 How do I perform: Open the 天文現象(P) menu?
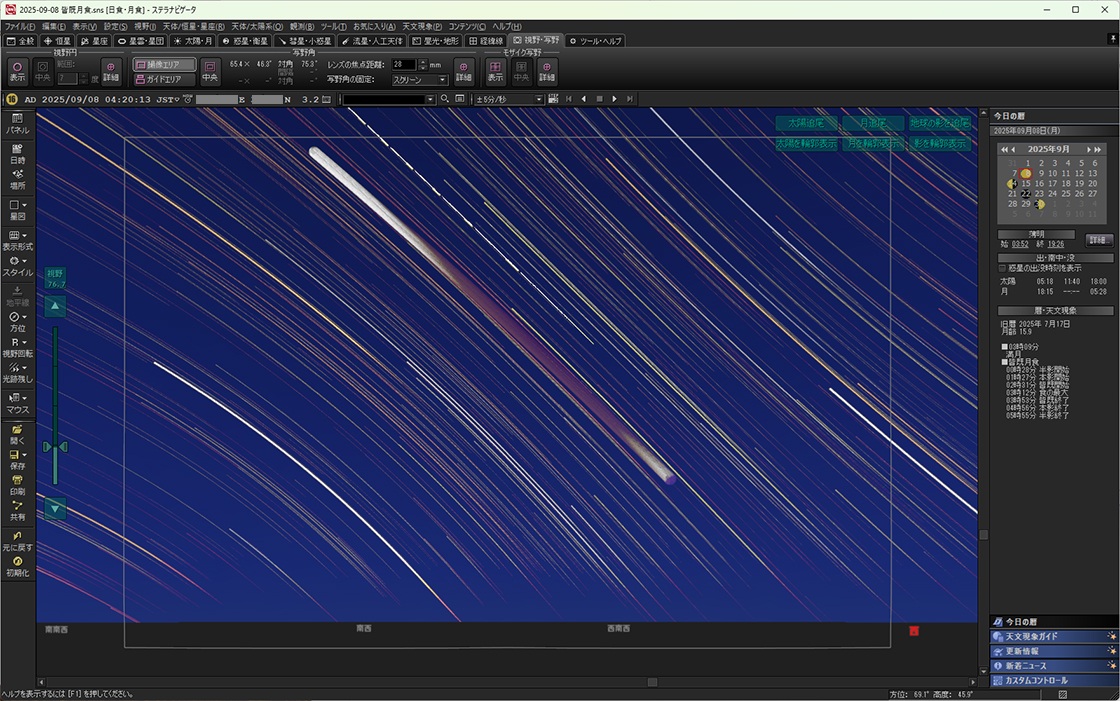(421, 26)
